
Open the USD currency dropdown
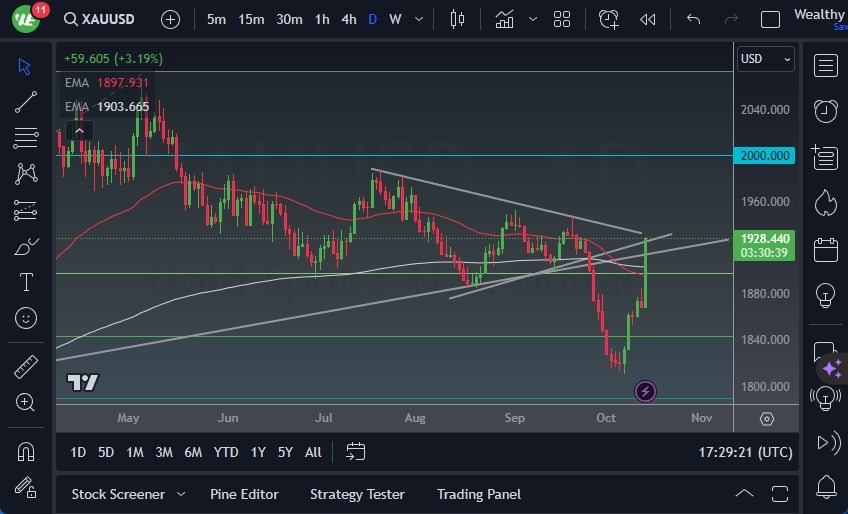(x=766, y=59)
